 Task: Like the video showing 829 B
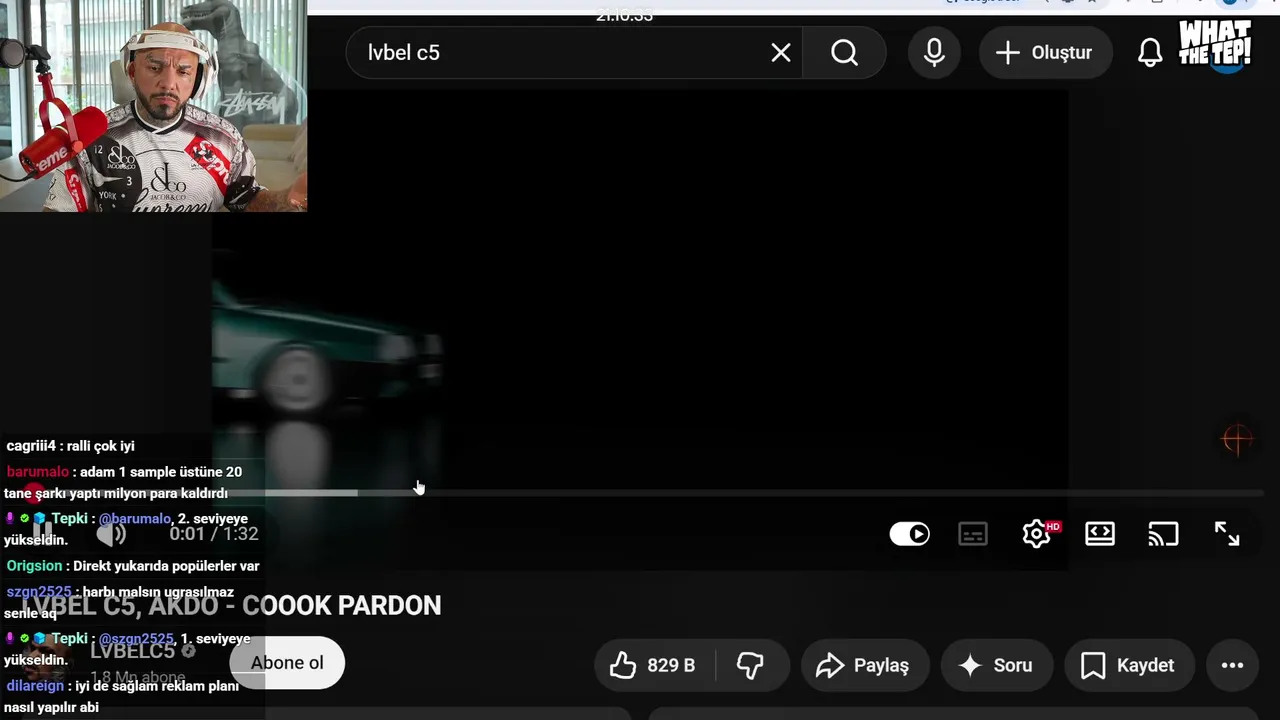tap(654, 665)
